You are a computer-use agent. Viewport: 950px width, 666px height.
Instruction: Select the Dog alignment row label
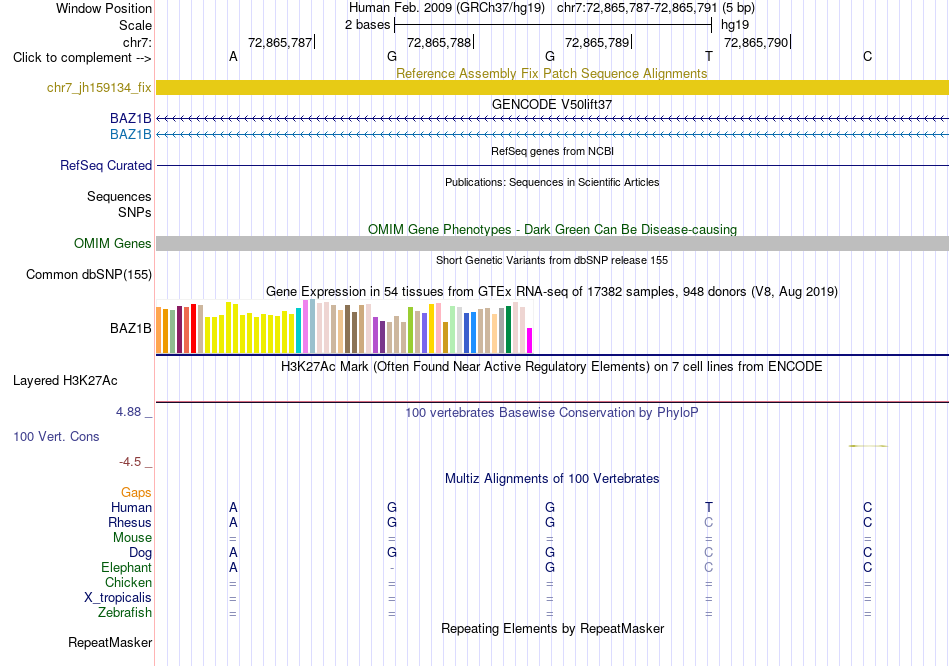140,553
